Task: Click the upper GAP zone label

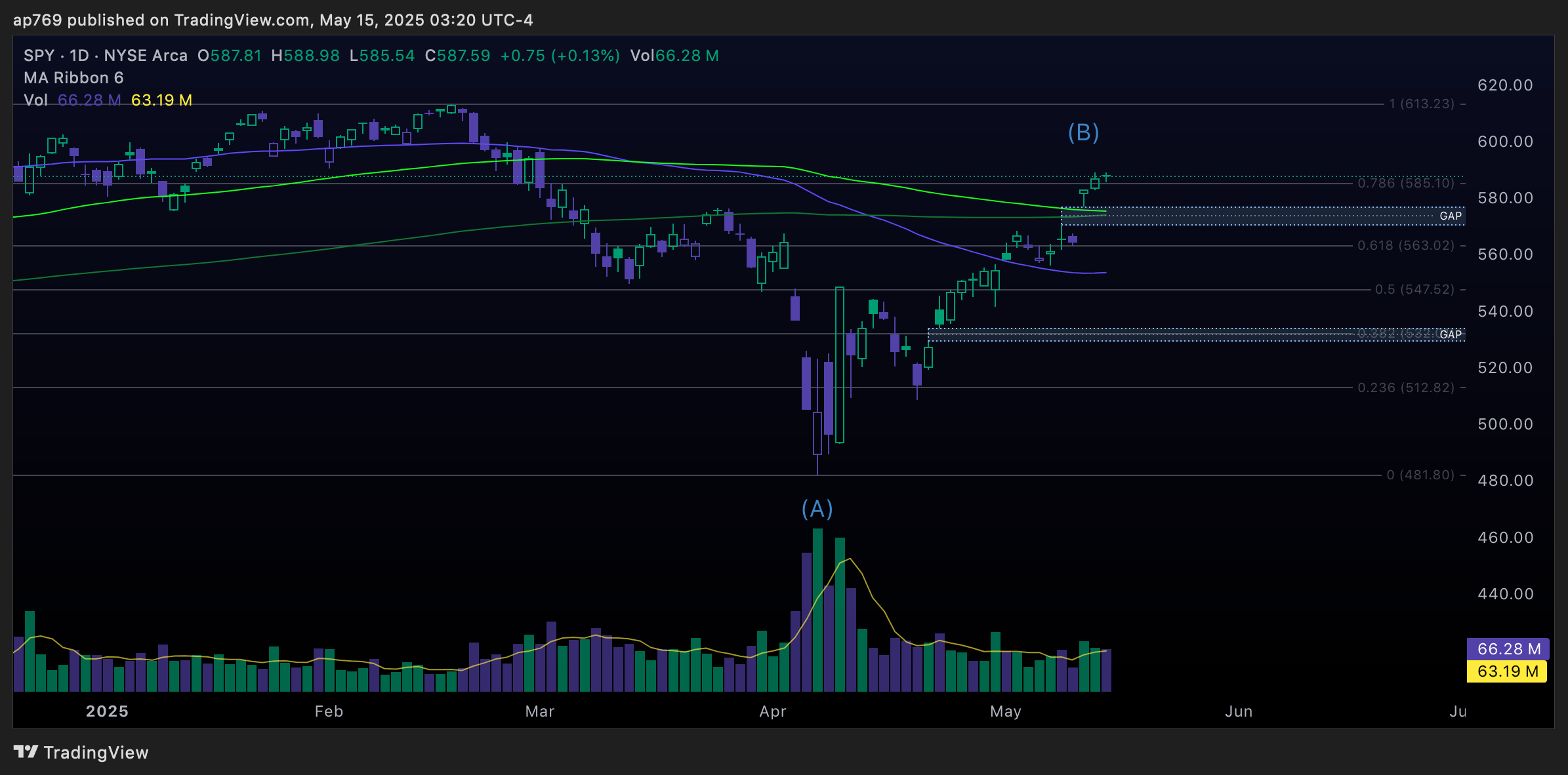Action: click(1451, 216)
